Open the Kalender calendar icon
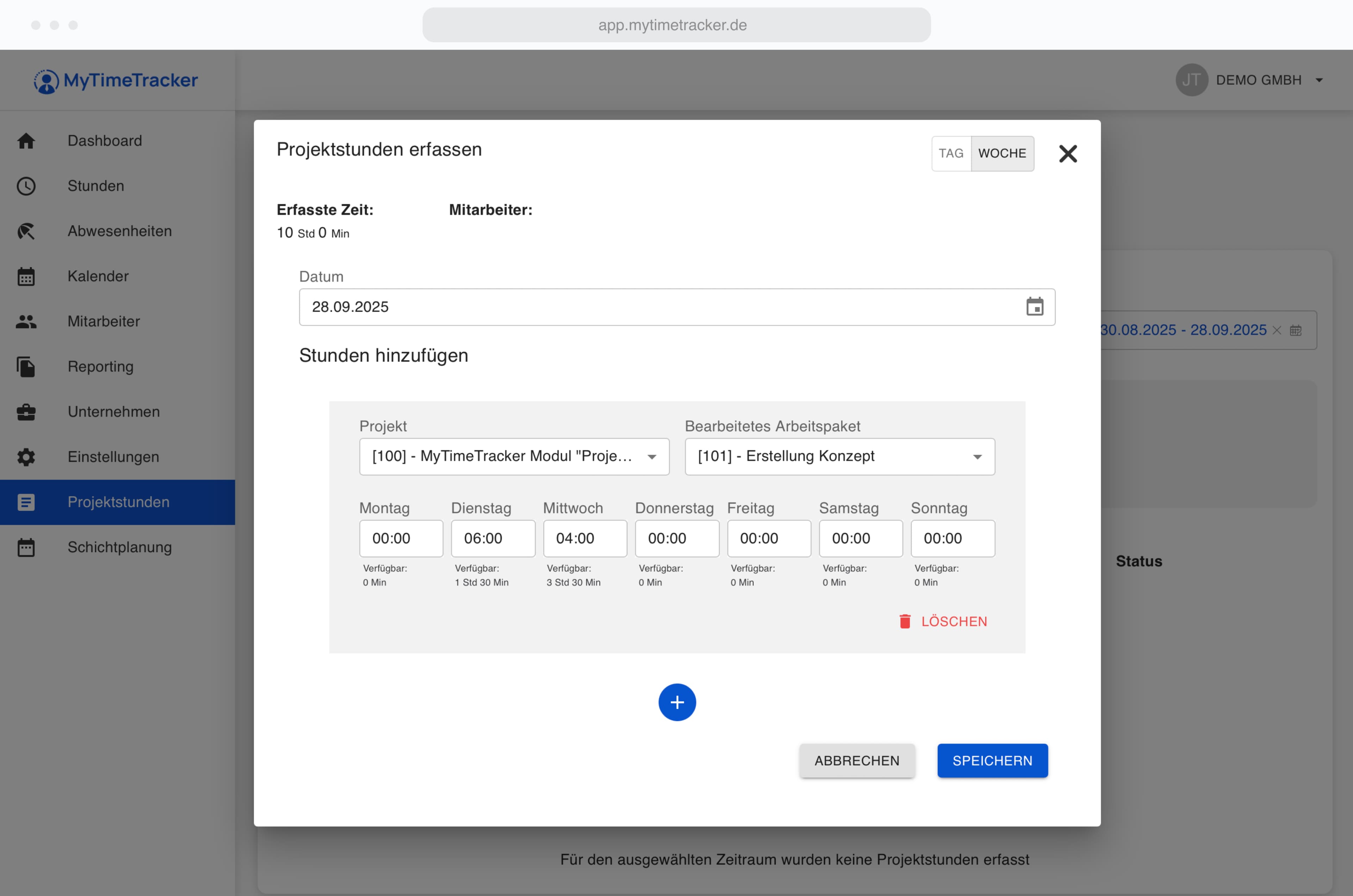Screen dimensions: 1353x896 26,276
